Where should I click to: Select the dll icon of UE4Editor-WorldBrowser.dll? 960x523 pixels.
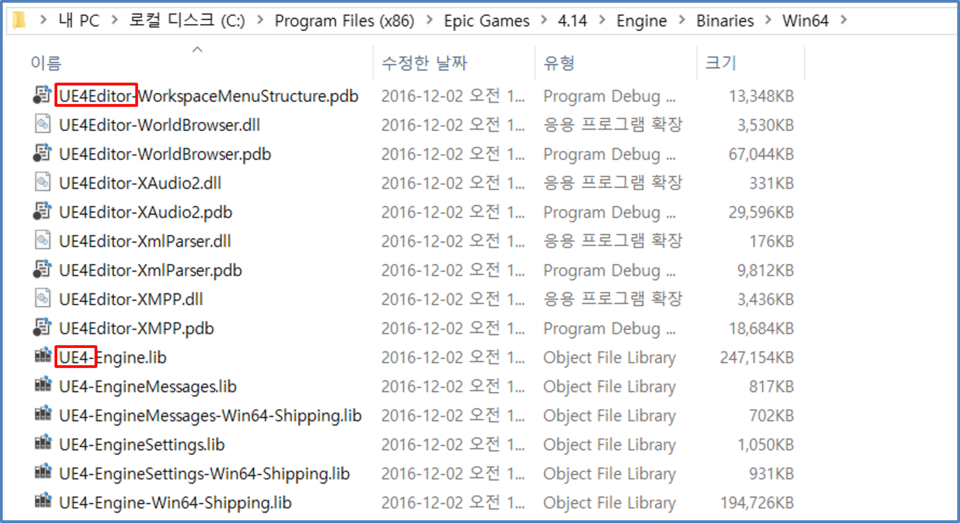42,124
